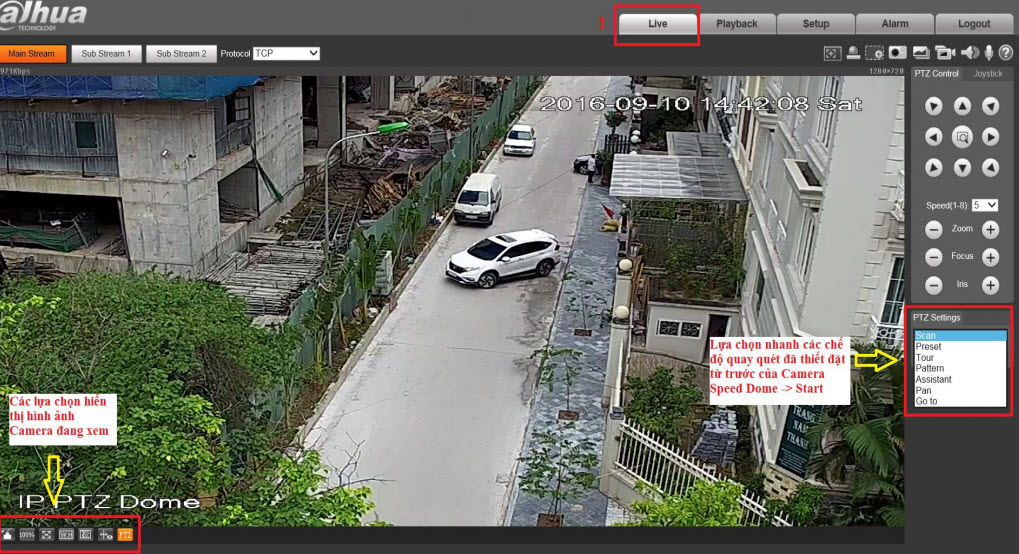1019x554 pixels.
Task: Click the 971Kbps bitrate readout
Action: pos(16,71)
